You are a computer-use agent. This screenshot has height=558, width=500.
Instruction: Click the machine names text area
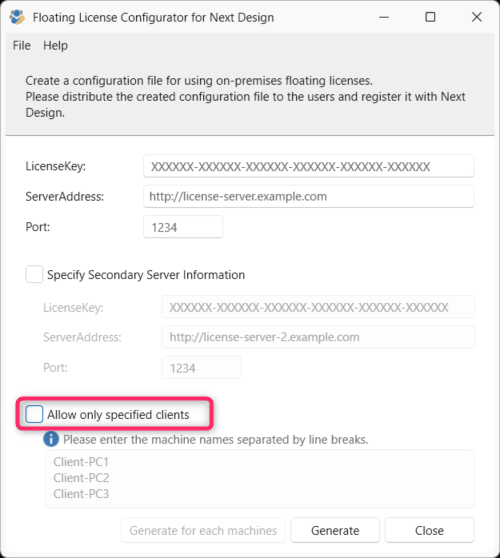tap(260, 479)
